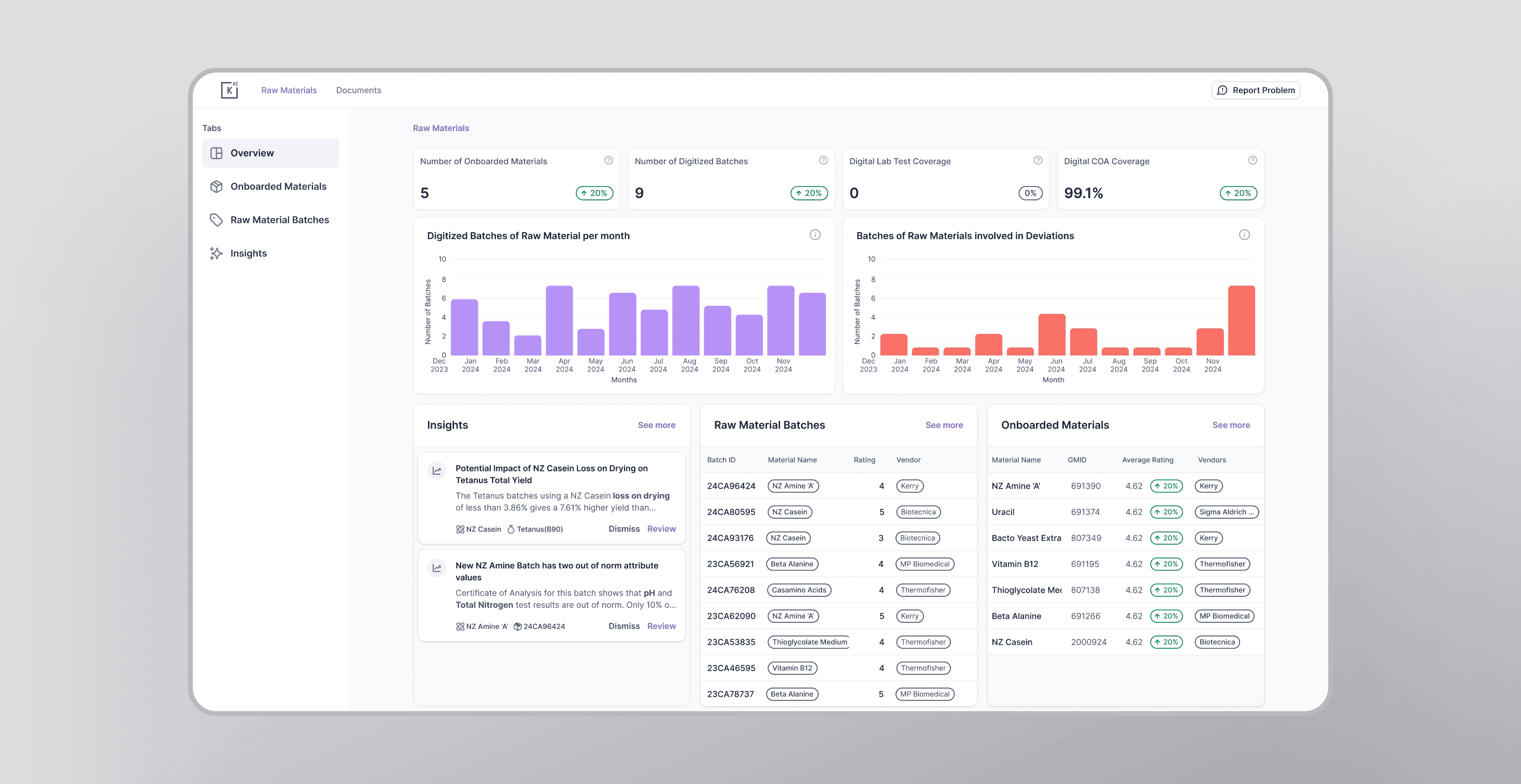Screen dimensions: 1521x784
Task: Click the tag icon beside Raw Material Batches
Action: coord(216,219)
